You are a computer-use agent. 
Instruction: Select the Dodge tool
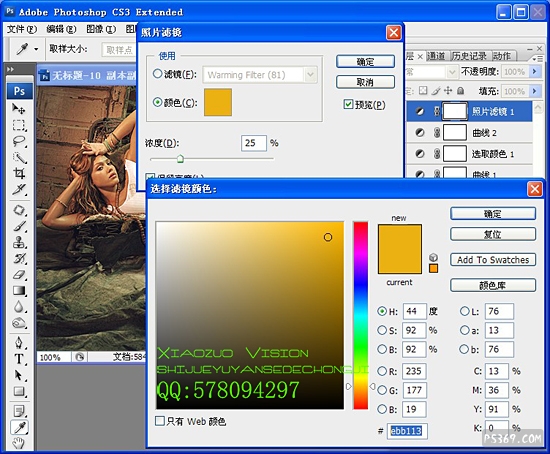[x=19, y=323]
